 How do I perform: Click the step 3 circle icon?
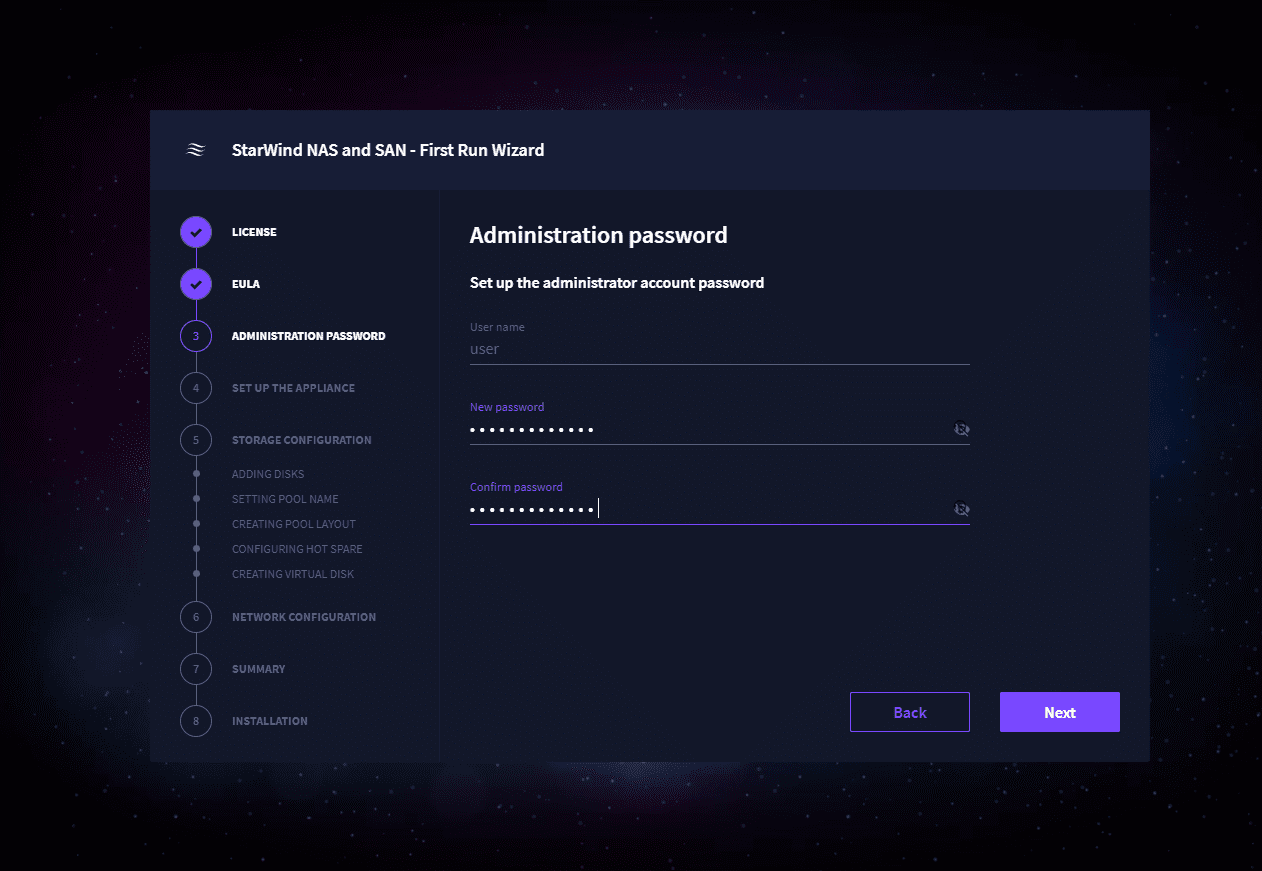pos(196,336)
